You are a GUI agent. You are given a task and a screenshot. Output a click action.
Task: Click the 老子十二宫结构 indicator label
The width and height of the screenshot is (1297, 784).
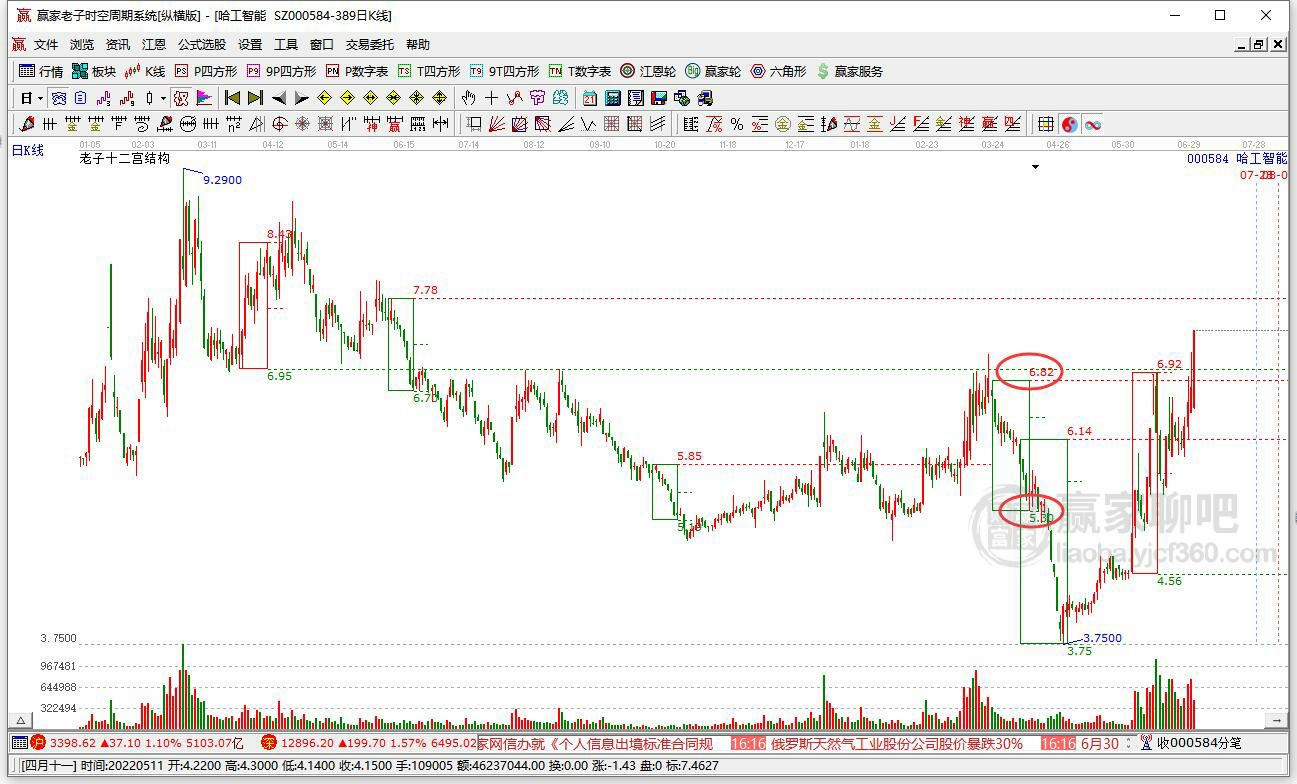[125, 158]
